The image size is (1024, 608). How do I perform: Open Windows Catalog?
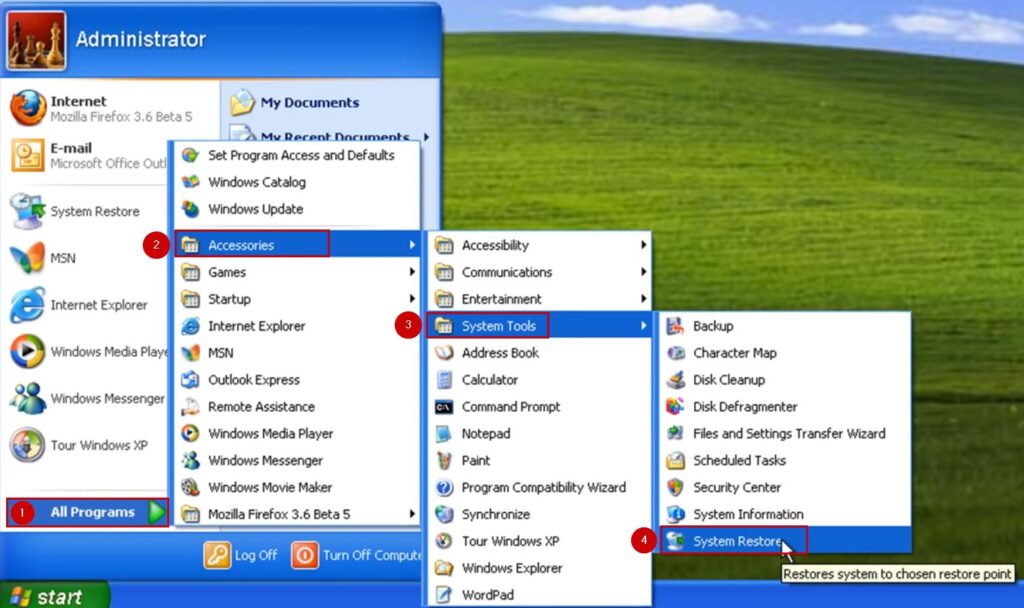point(297,182)
